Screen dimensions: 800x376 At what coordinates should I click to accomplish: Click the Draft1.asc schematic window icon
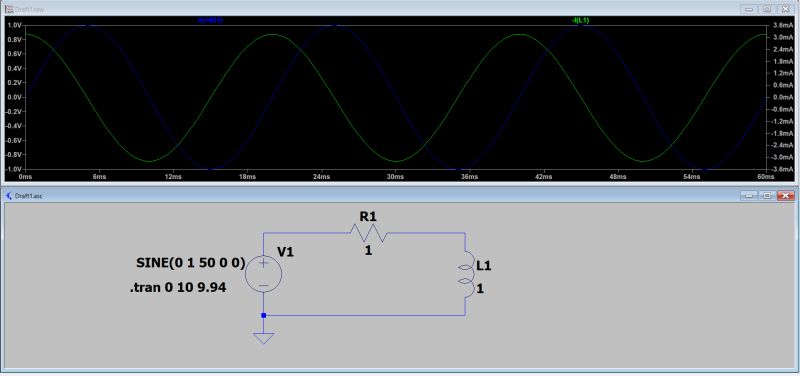pos(9,195)
